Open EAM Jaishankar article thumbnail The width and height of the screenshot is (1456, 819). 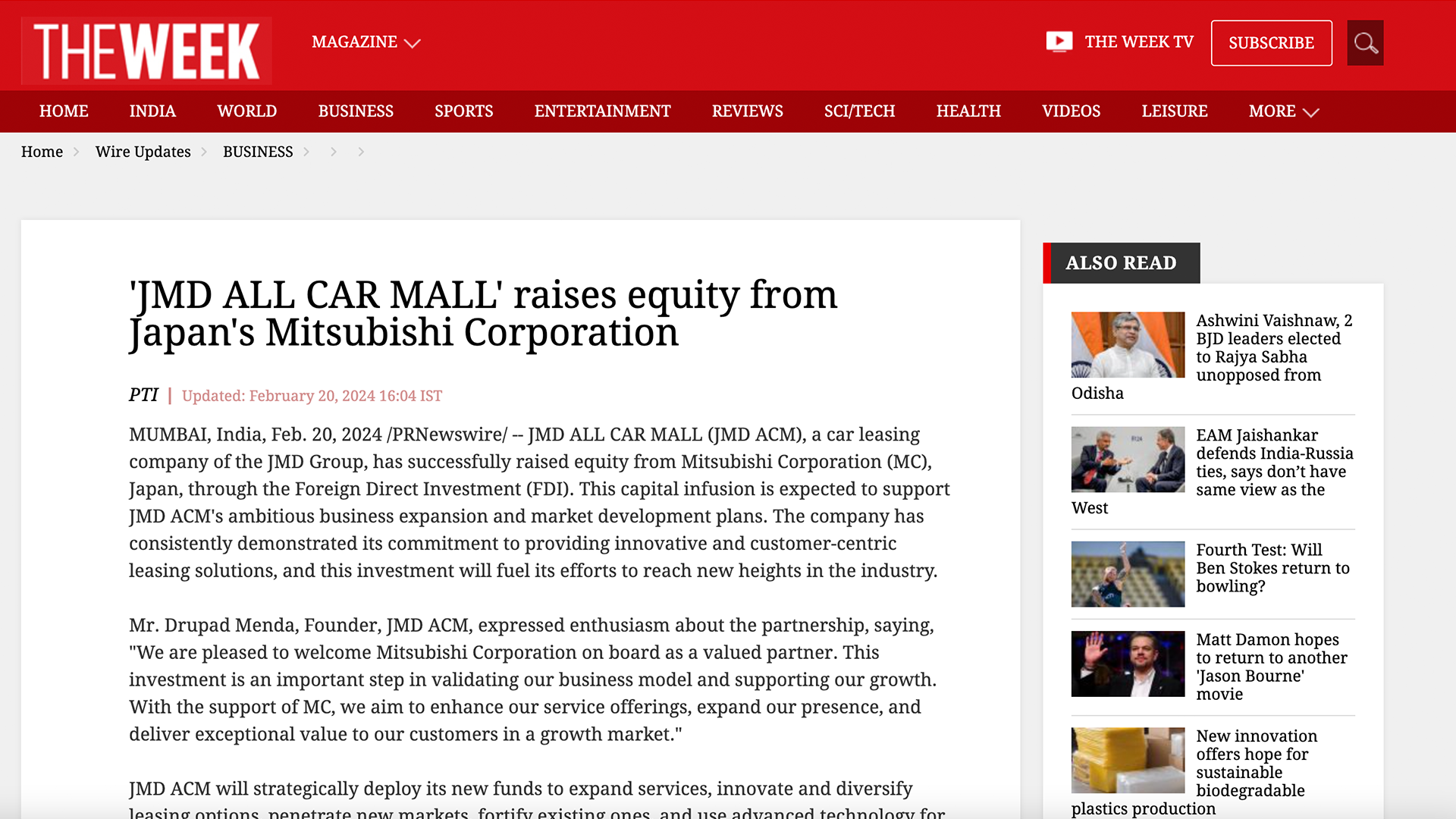1128,460
